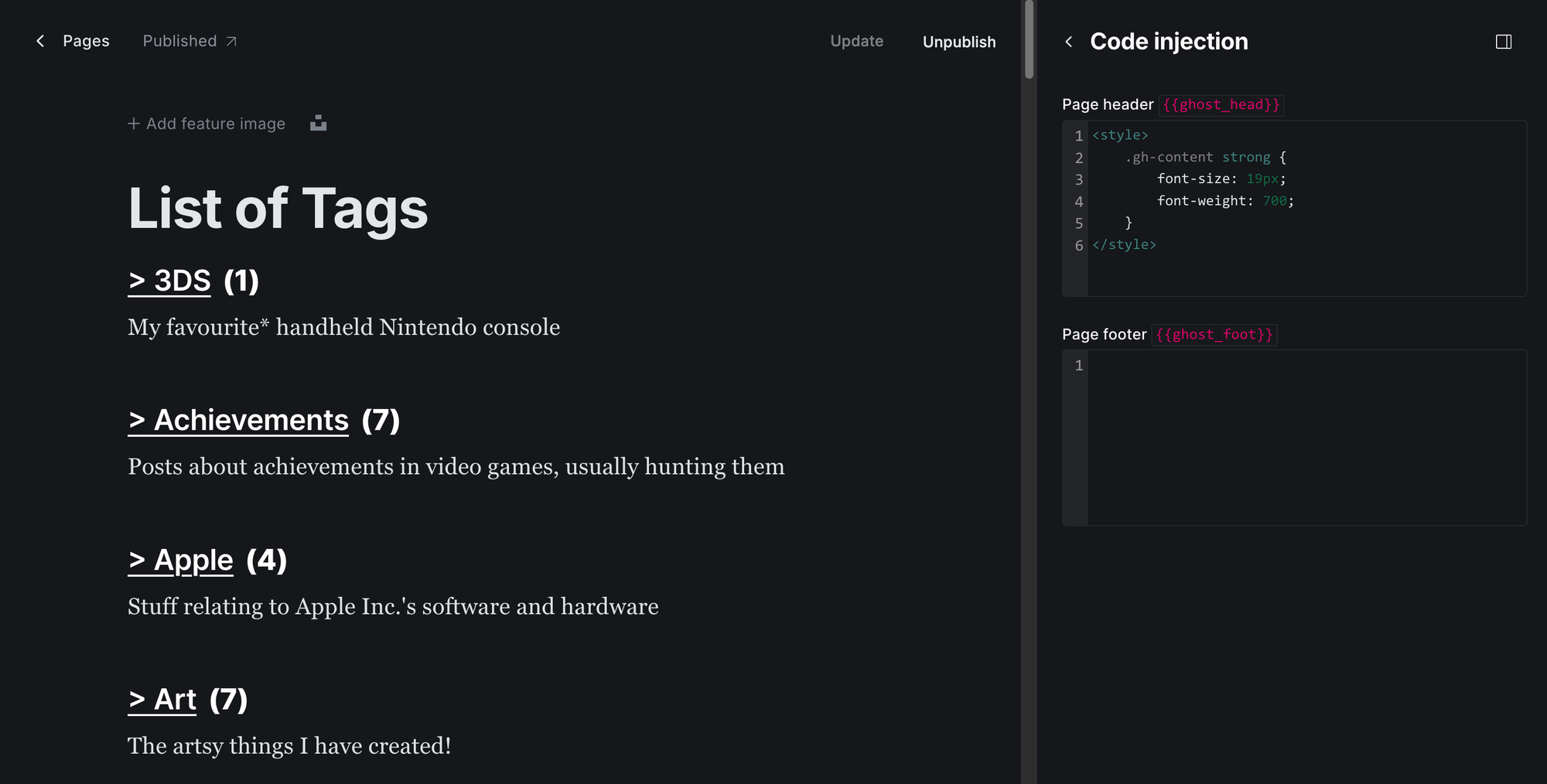Save changes with the Update button

pyautogui.click(x=856, y=41)
